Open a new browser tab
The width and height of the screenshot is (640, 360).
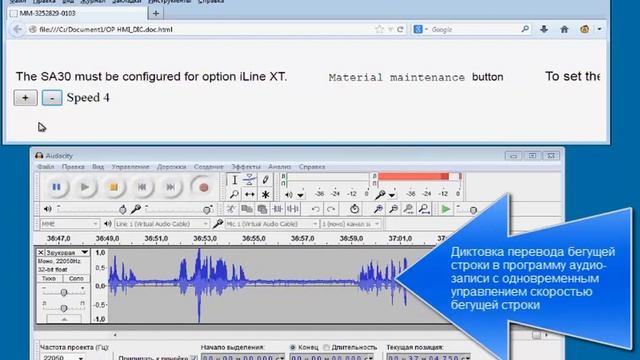click(156, 13)
